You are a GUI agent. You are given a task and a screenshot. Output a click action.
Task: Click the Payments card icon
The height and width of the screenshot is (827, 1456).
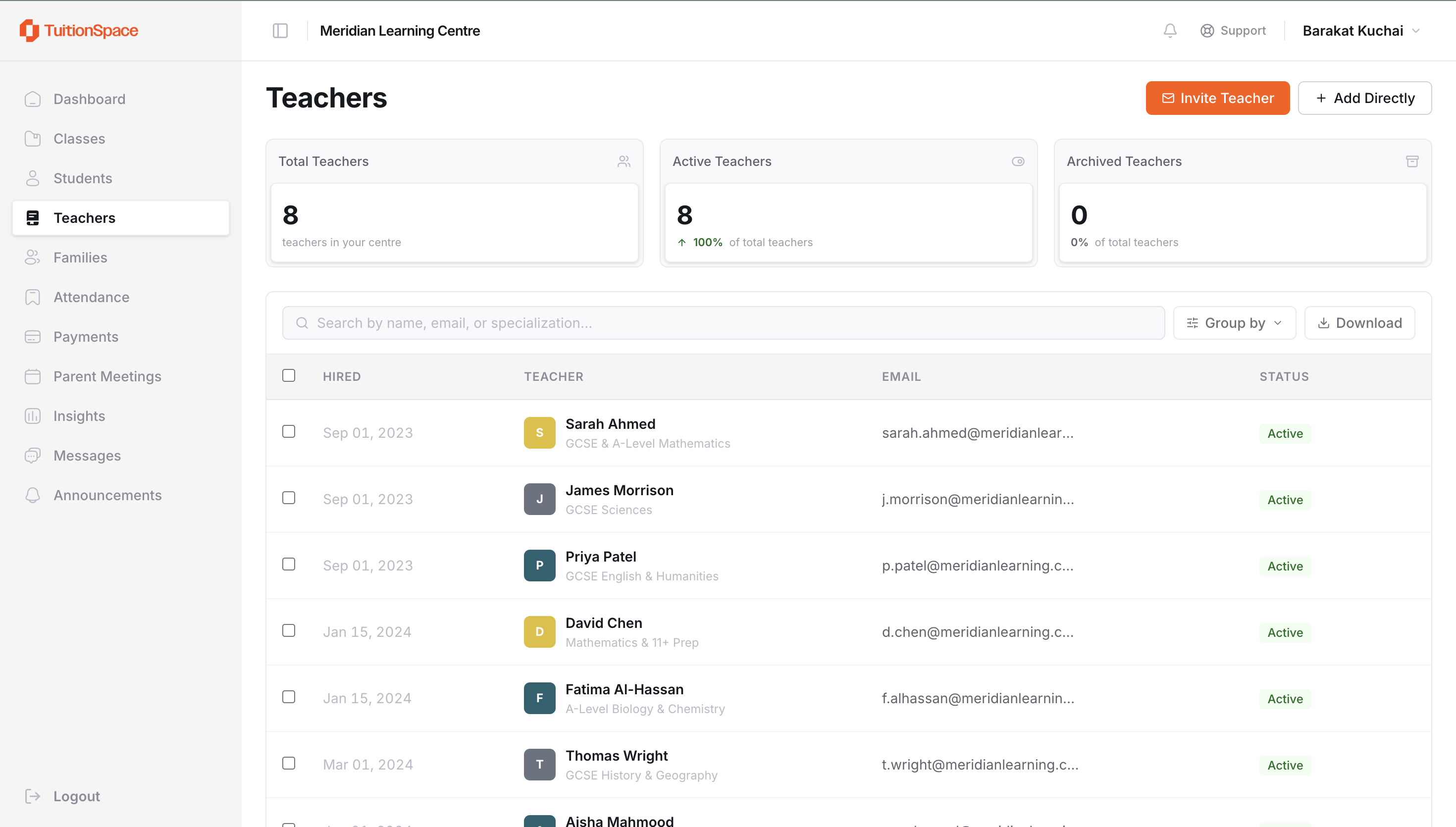pos(33,337)
